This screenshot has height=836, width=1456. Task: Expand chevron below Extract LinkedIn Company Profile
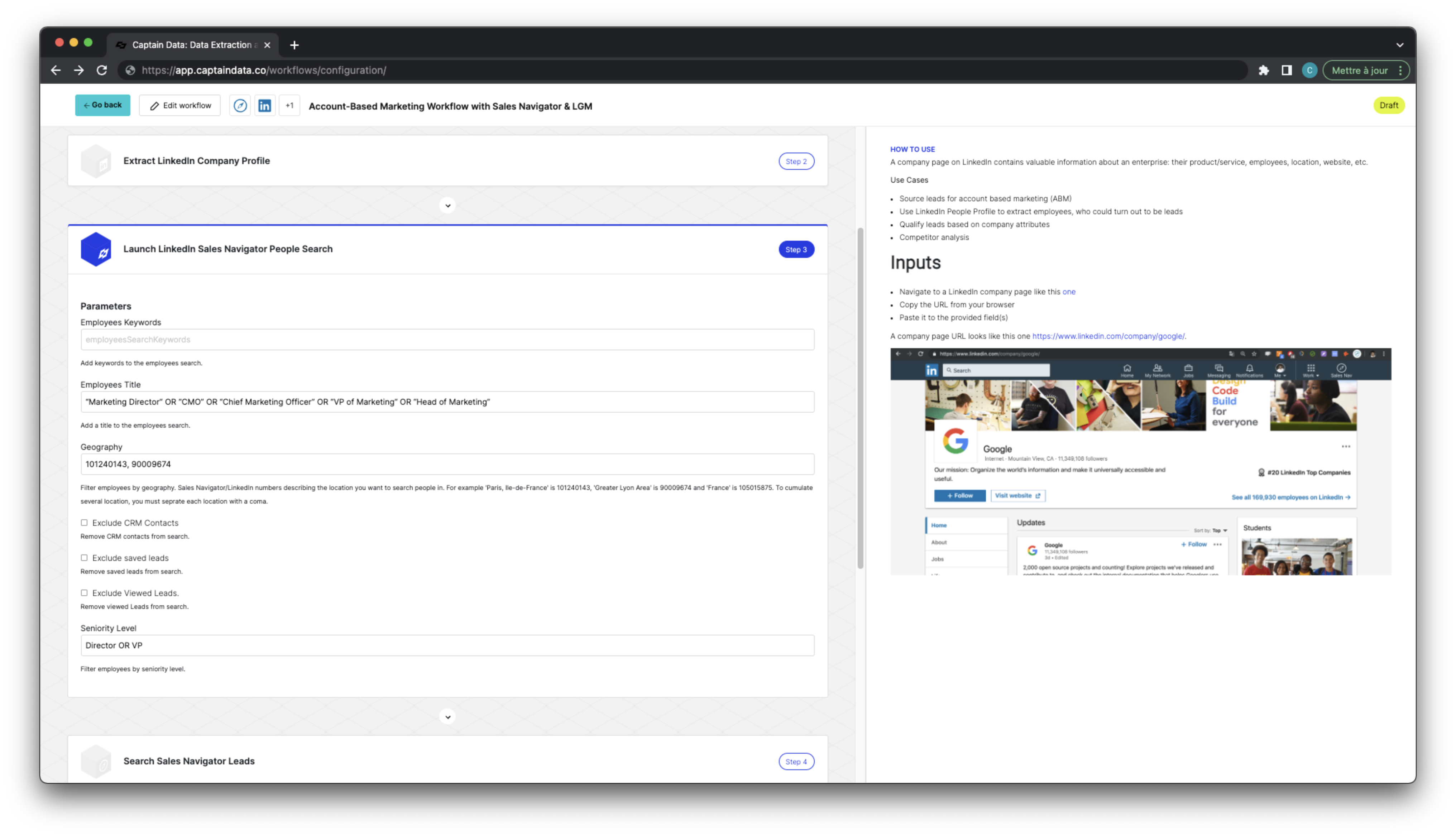(x=447, y=206)
